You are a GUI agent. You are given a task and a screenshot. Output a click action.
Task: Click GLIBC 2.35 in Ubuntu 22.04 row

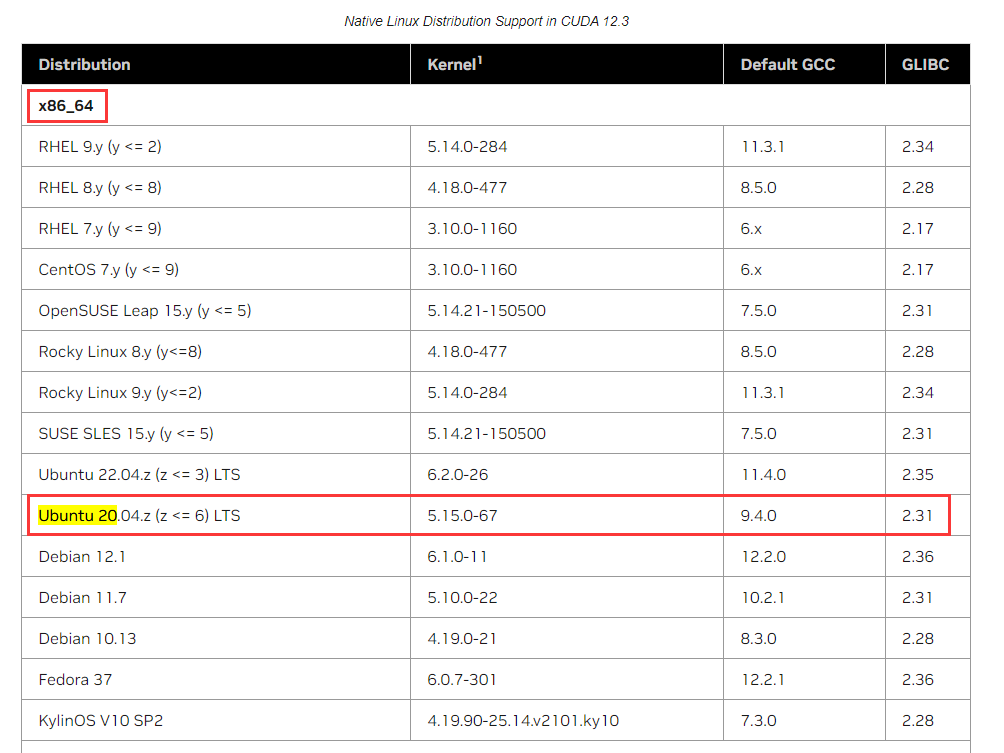point(918,474)
